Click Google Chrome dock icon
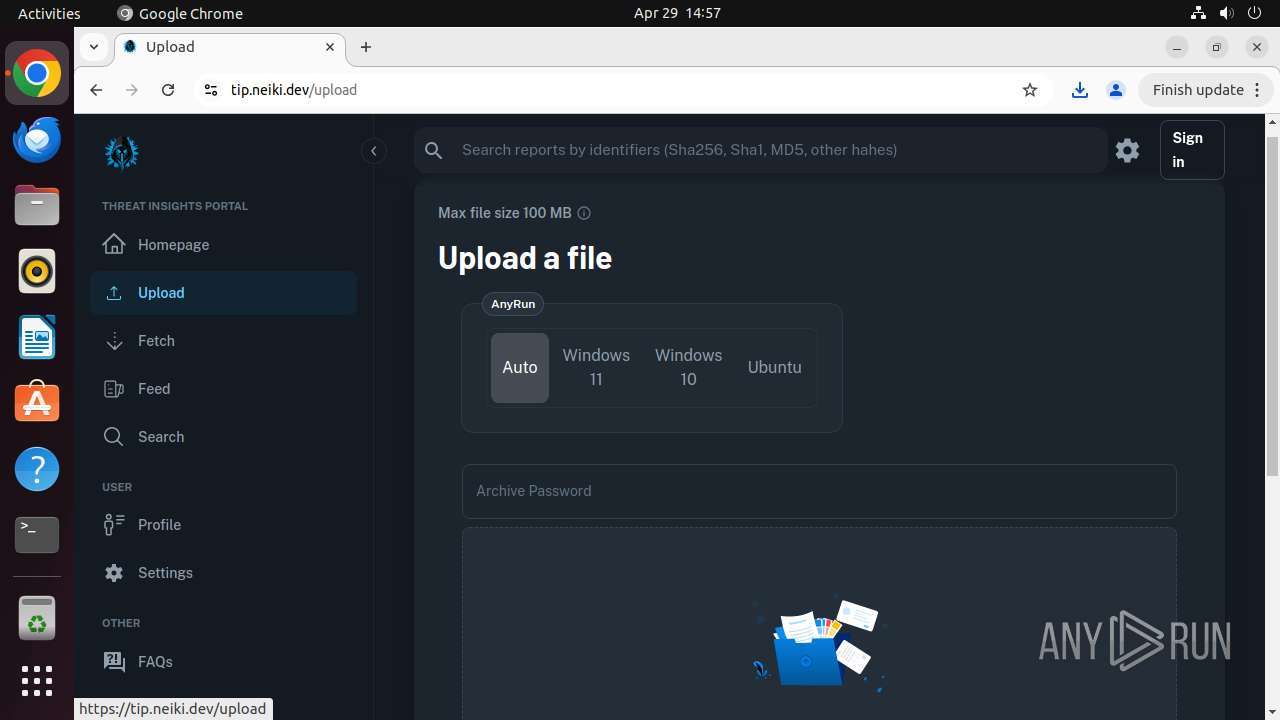This screenshot has height=720, width=1280. coord(37,74)
